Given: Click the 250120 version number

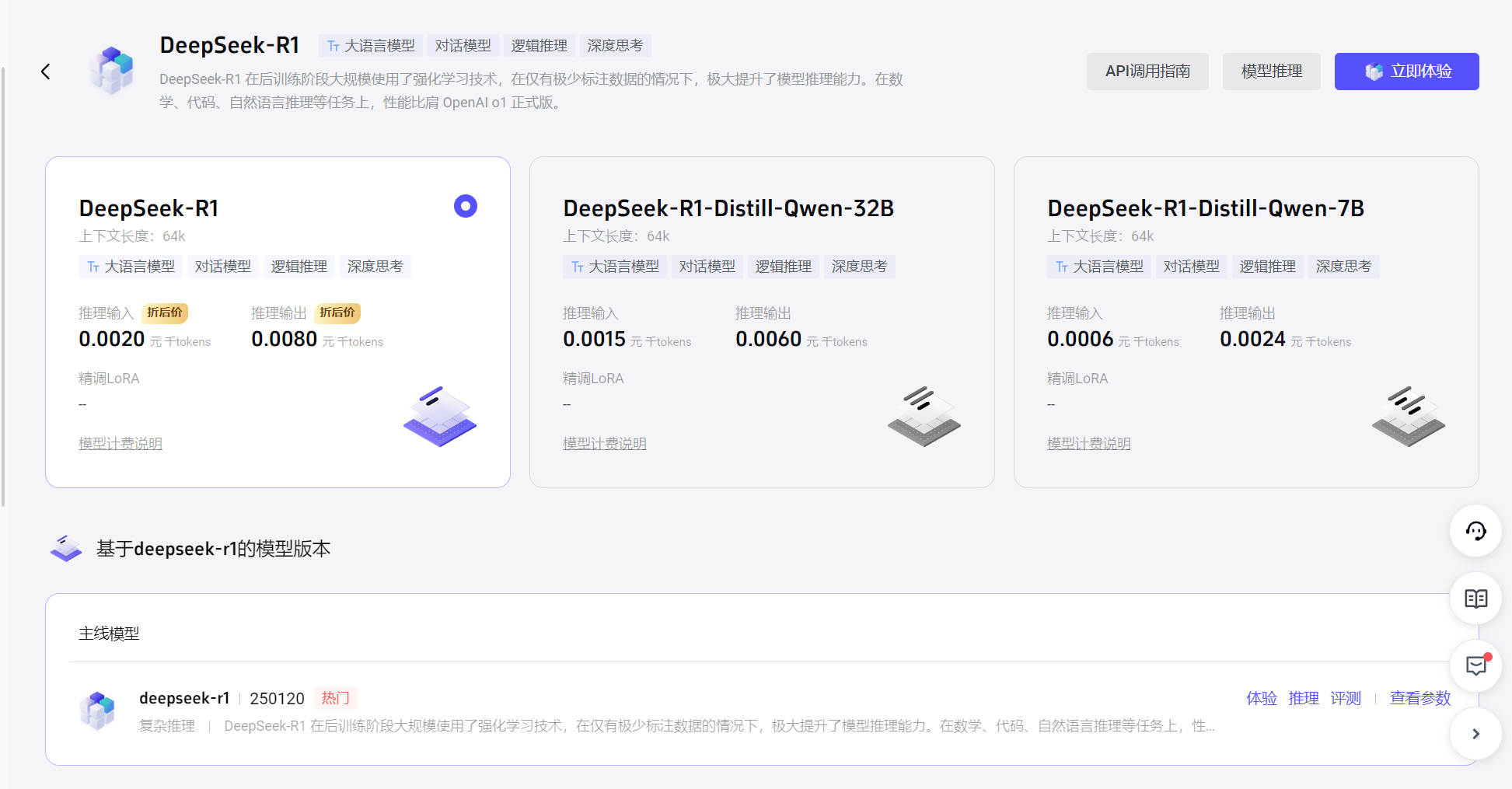Looking at the screenshot, I should [x=278, y=698].
